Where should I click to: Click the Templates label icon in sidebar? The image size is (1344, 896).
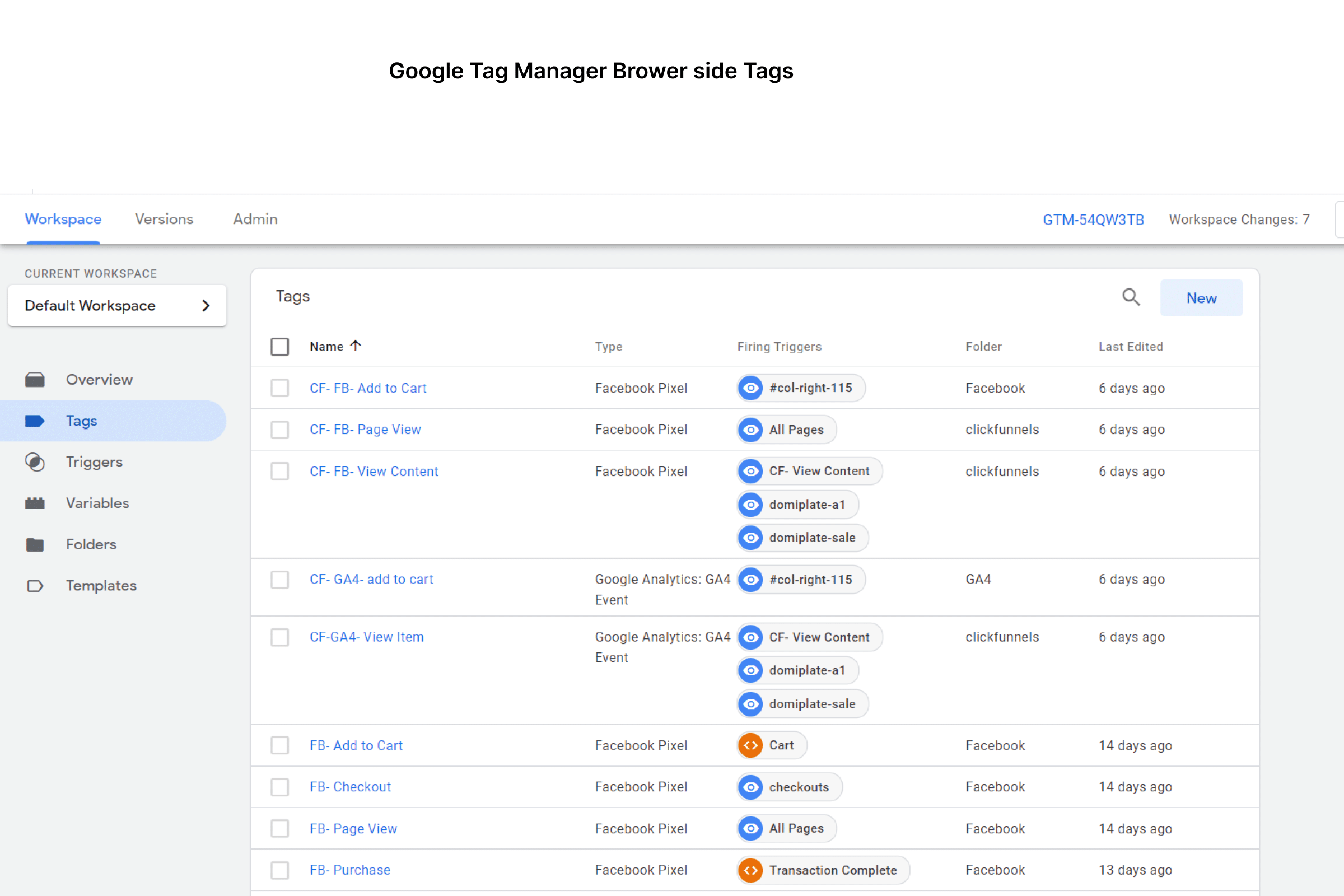click(x=35, y=586)
